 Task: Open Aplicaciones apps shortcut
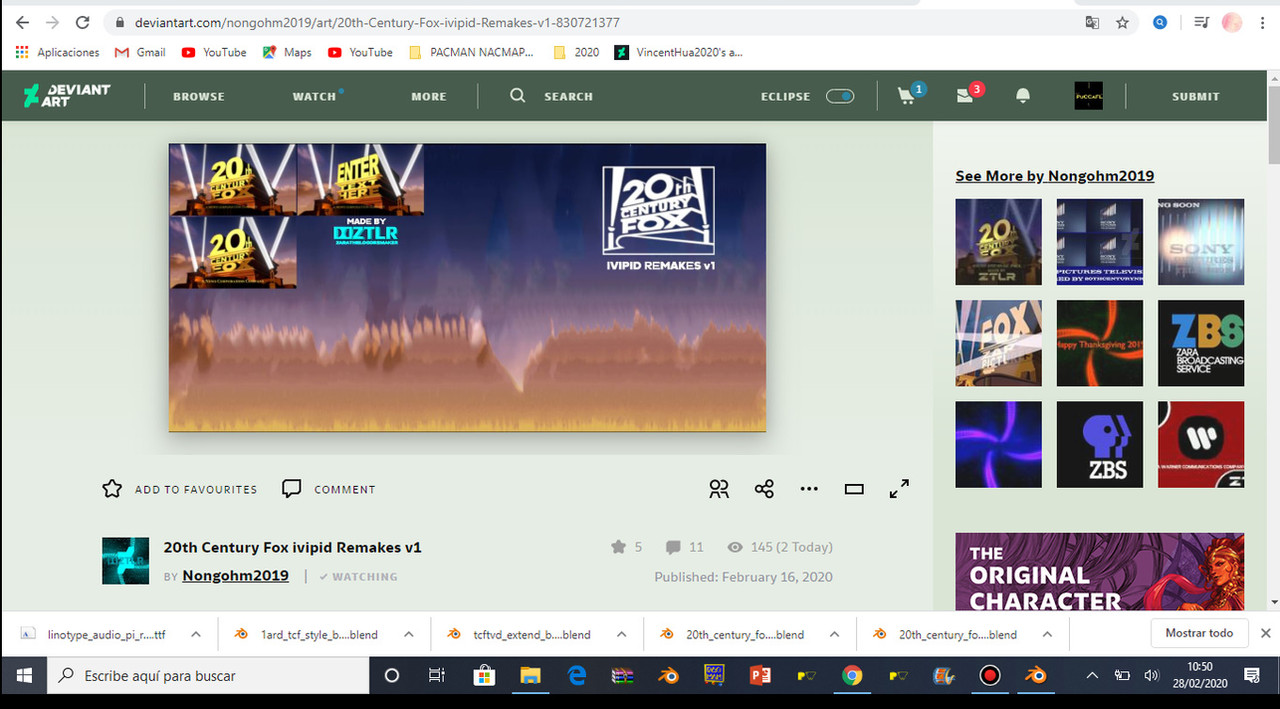(58, 52)
